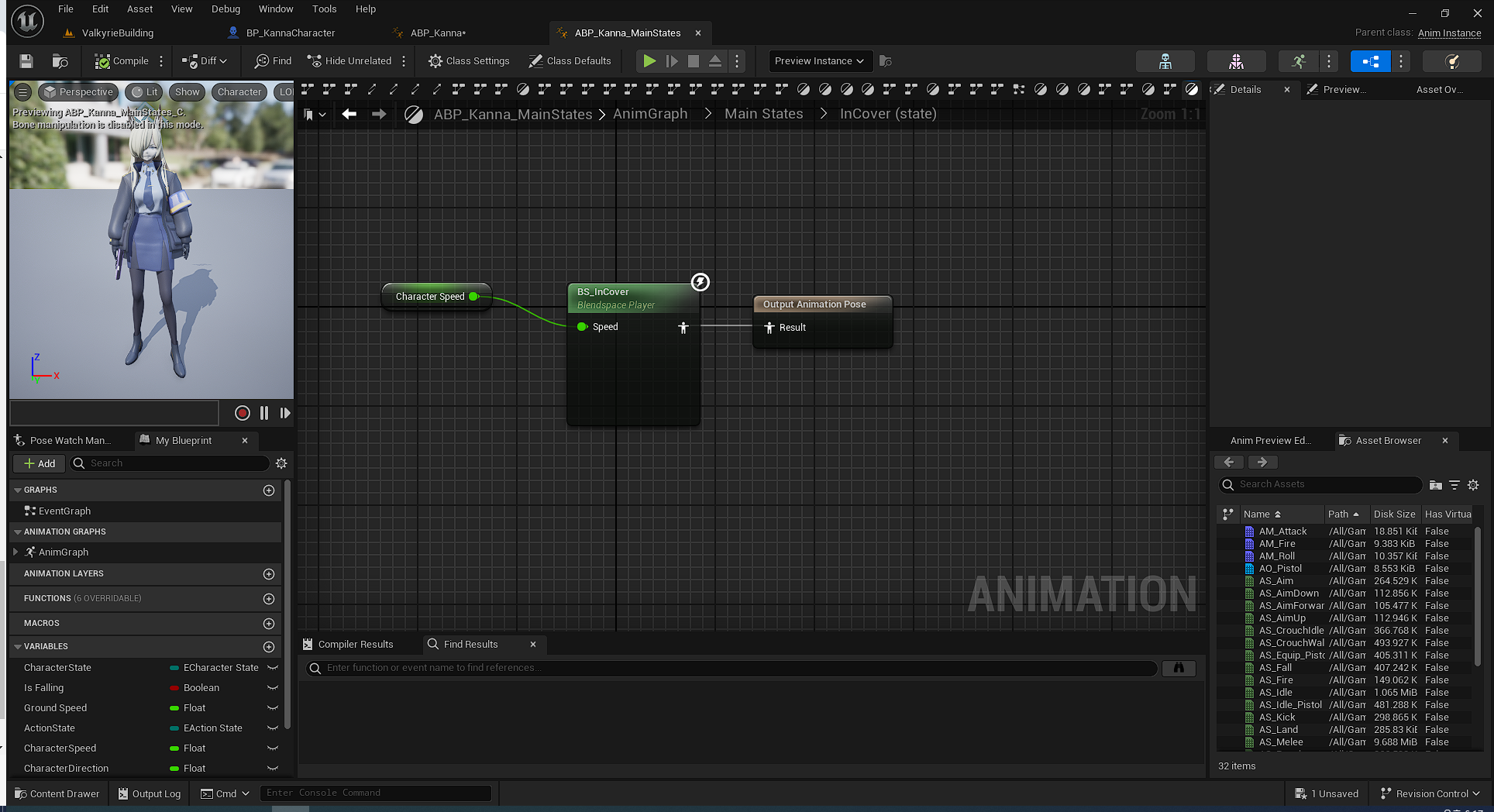Open the viewport options hamburger menu

pos(23,92)
